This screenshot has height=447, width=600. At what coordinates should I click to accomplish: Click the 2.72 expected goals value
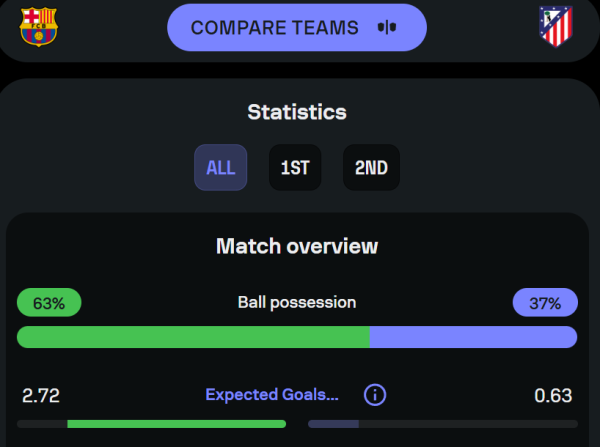(x=41, y=395)
